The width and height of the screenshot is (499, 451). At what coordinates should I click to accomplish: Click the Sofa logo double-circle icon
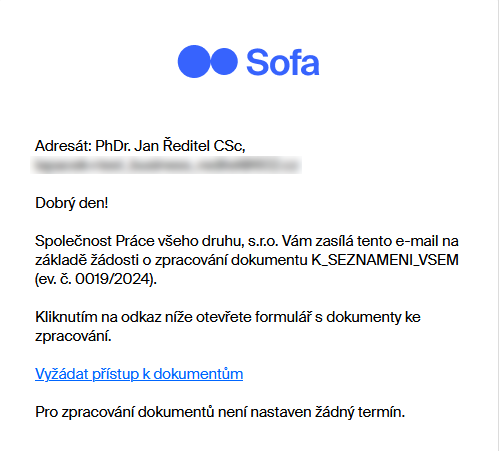(x=208, y=61)
